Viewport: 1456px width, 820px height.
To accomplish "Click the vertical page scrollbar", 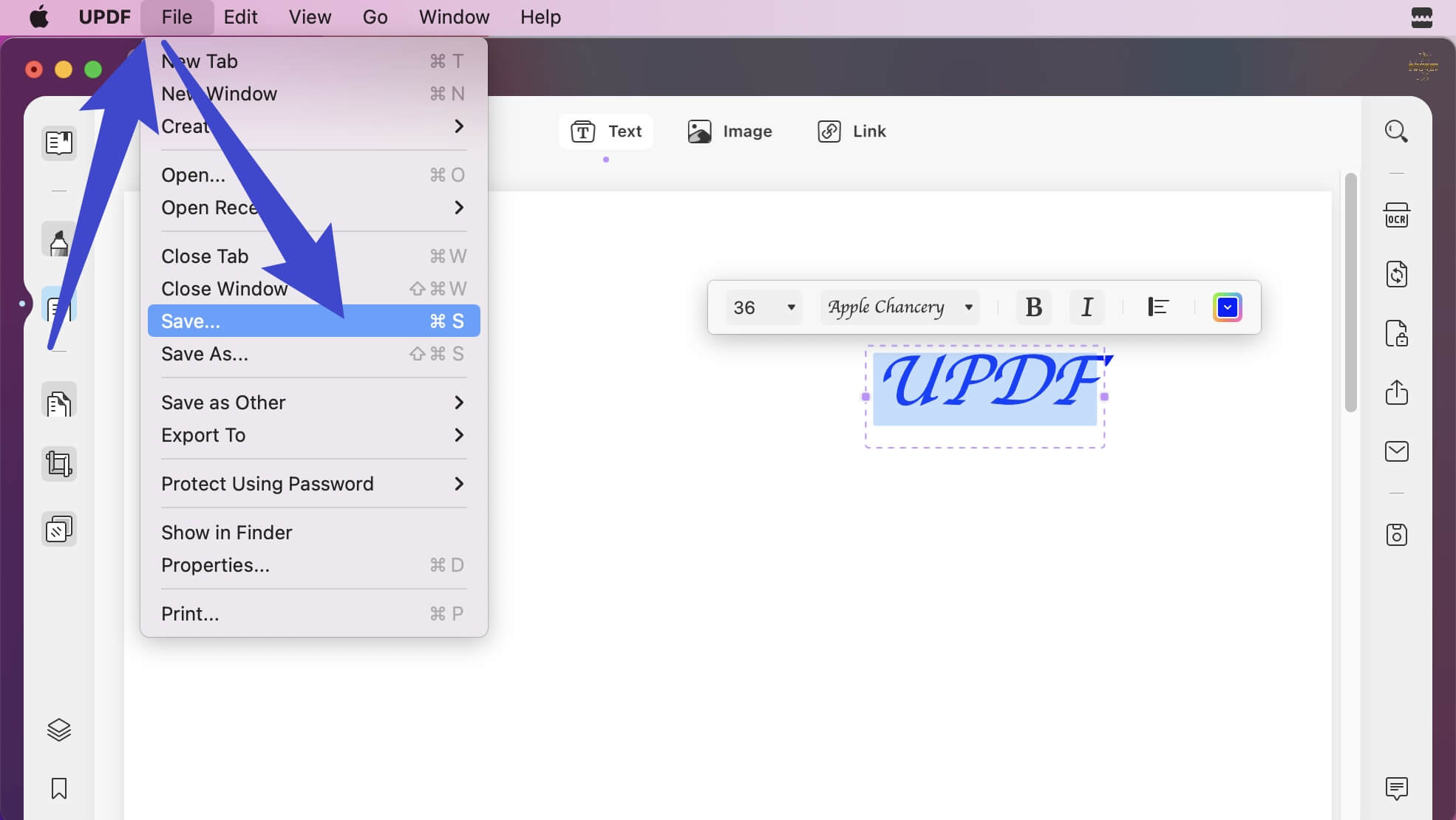I will pos(1350,293).
